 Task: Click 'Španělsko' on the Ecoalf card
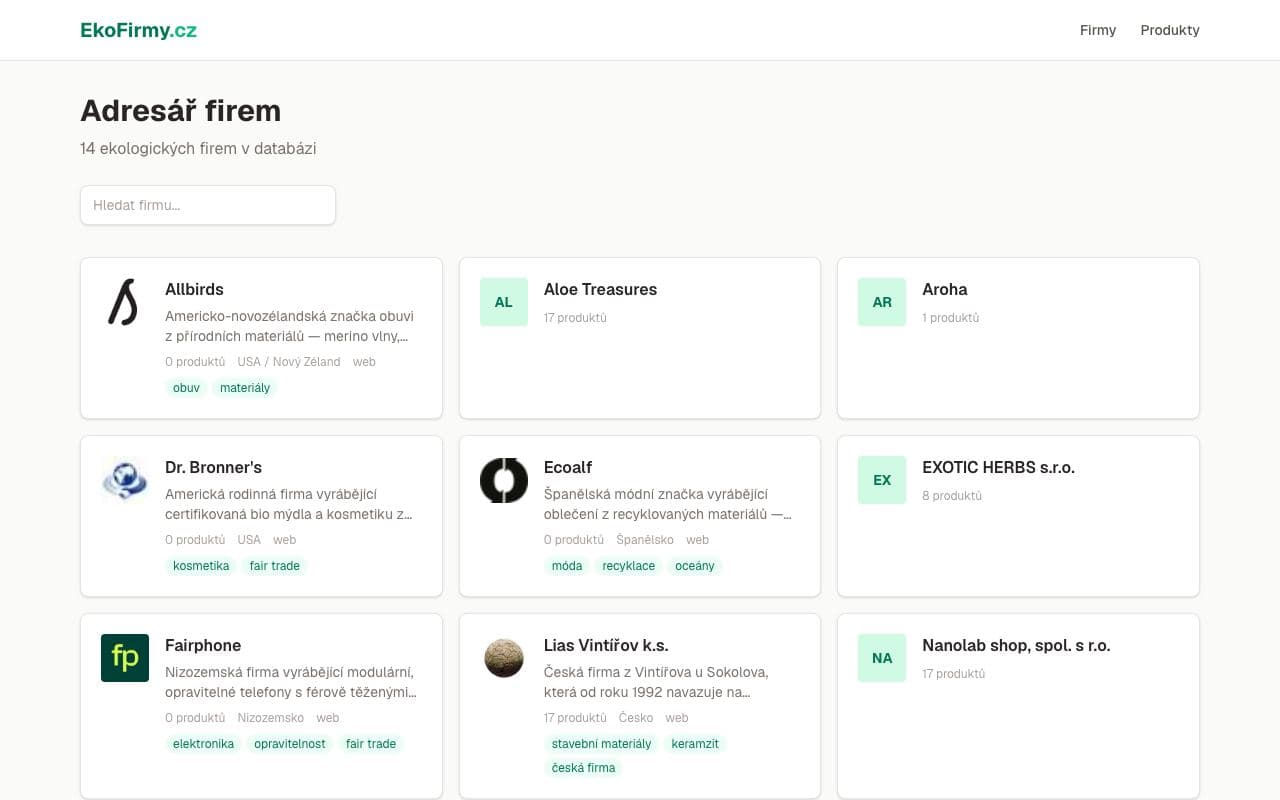coord(645,540)
